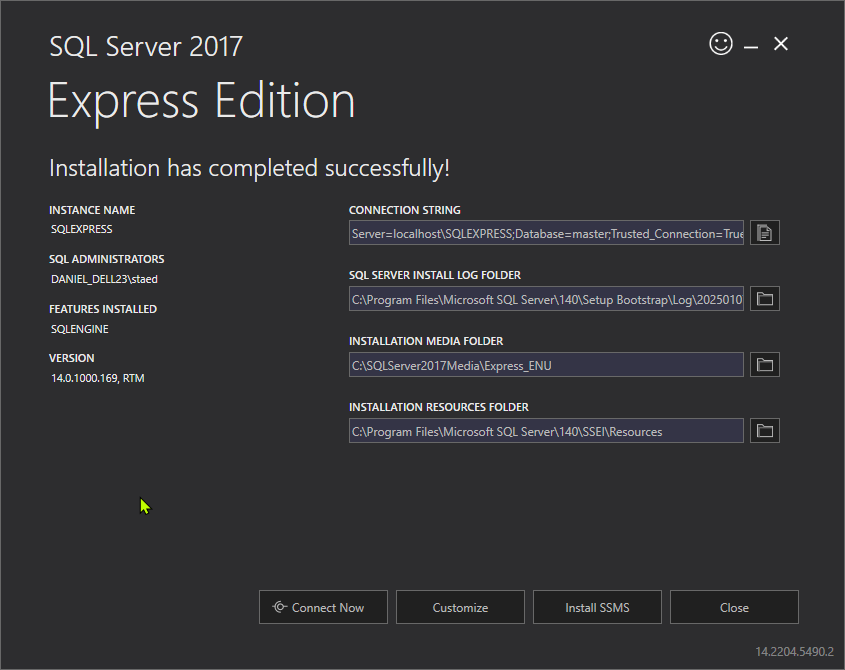Close the installer with the X icon
This screenshot has width=845, height=670.
781,44
